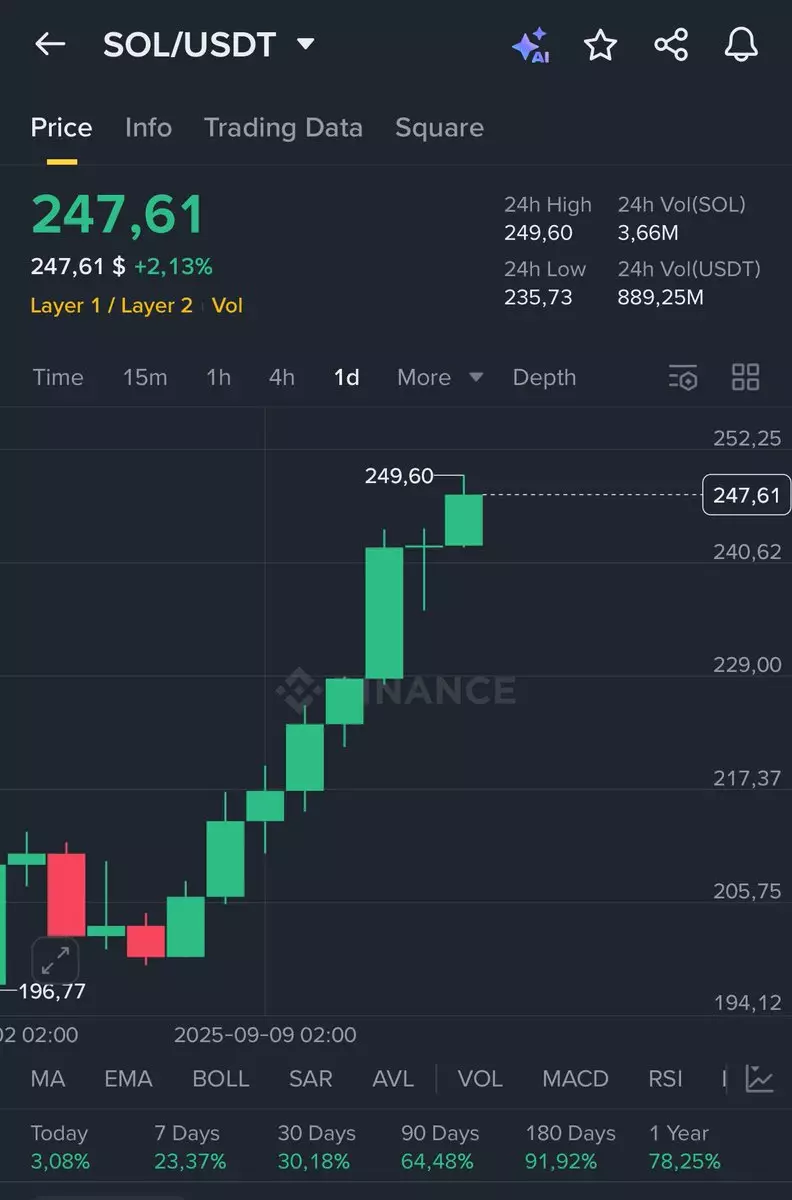Open the four-square grid layout icon
792x1200 pixels.
pos(746,377)
